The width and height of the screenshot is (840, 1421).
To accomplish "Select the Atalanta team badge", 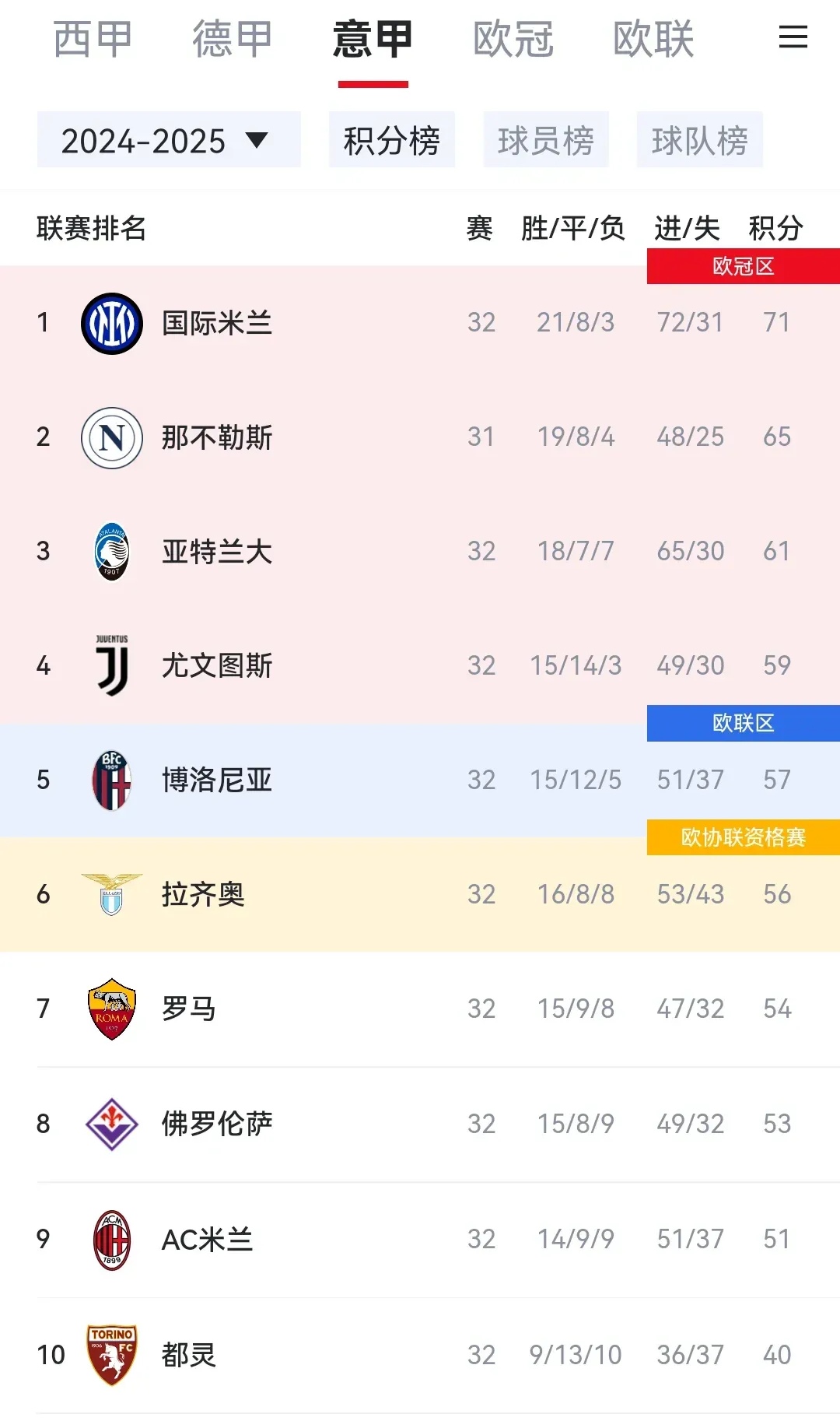I will coord(111,550).
